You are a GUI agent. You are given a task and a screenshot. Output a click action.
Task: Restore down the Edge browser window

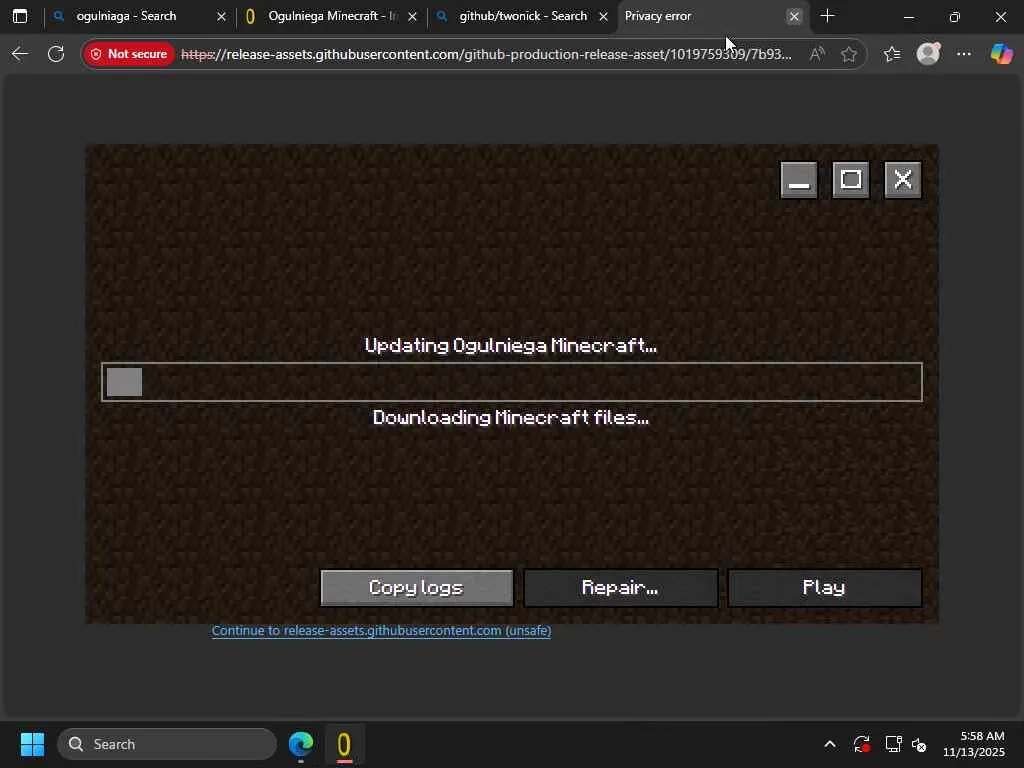click(x=955, y=16)
